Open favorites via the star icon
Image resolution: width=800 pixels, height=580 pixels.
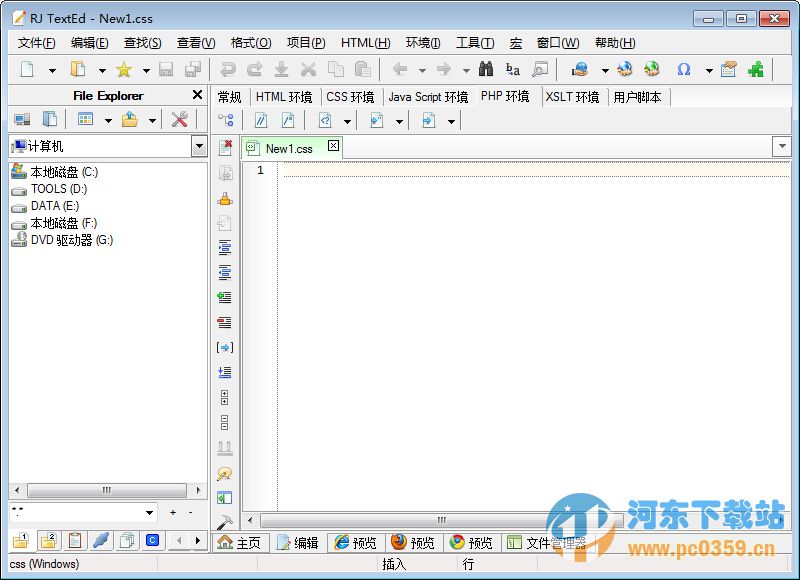(124, 69)
